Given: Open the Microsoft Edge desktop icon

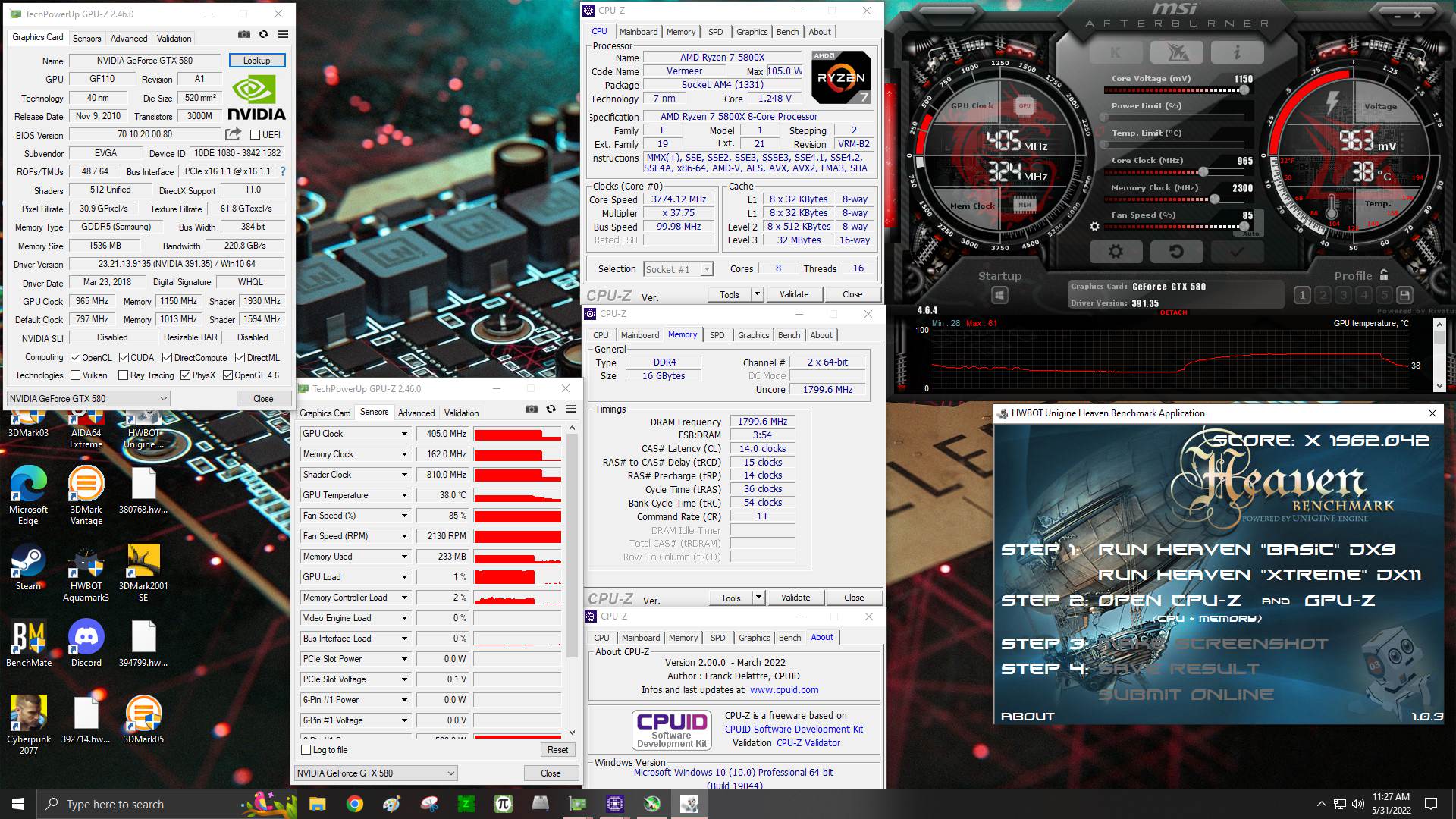Looking at the screenshot, I should (28, 495).
